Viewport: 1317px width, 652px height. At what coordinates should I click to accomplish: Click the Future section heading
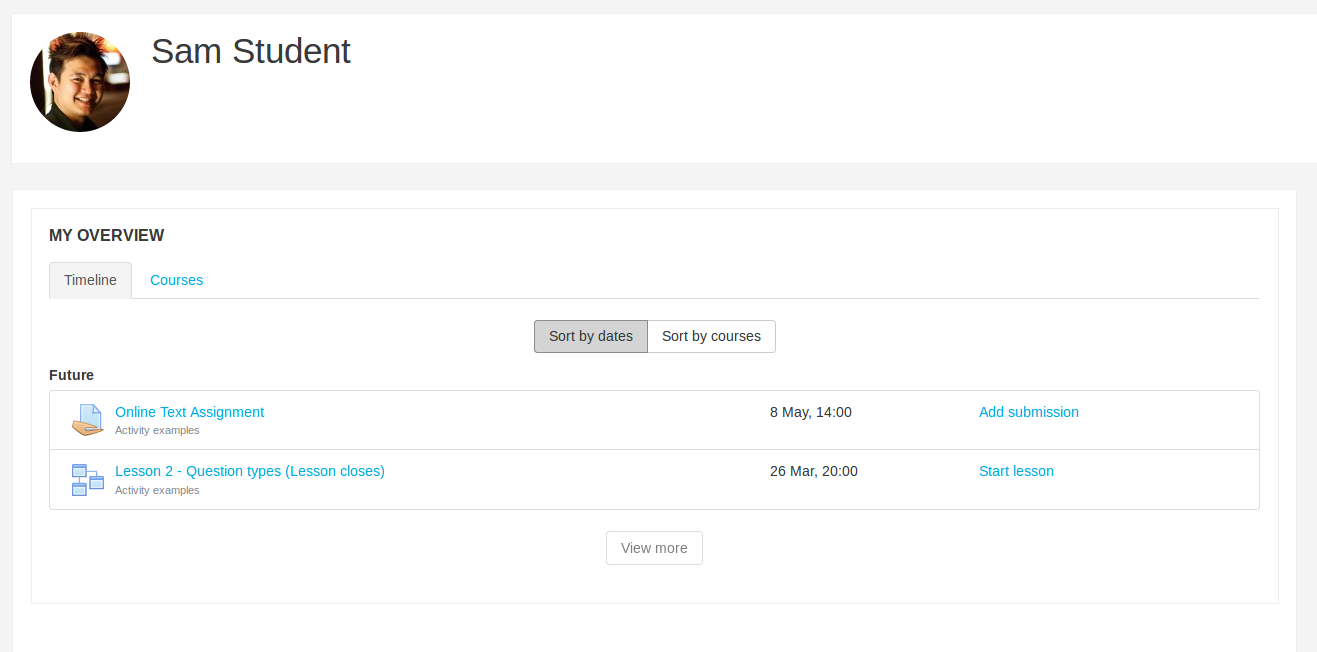click(x=71, y=375)
